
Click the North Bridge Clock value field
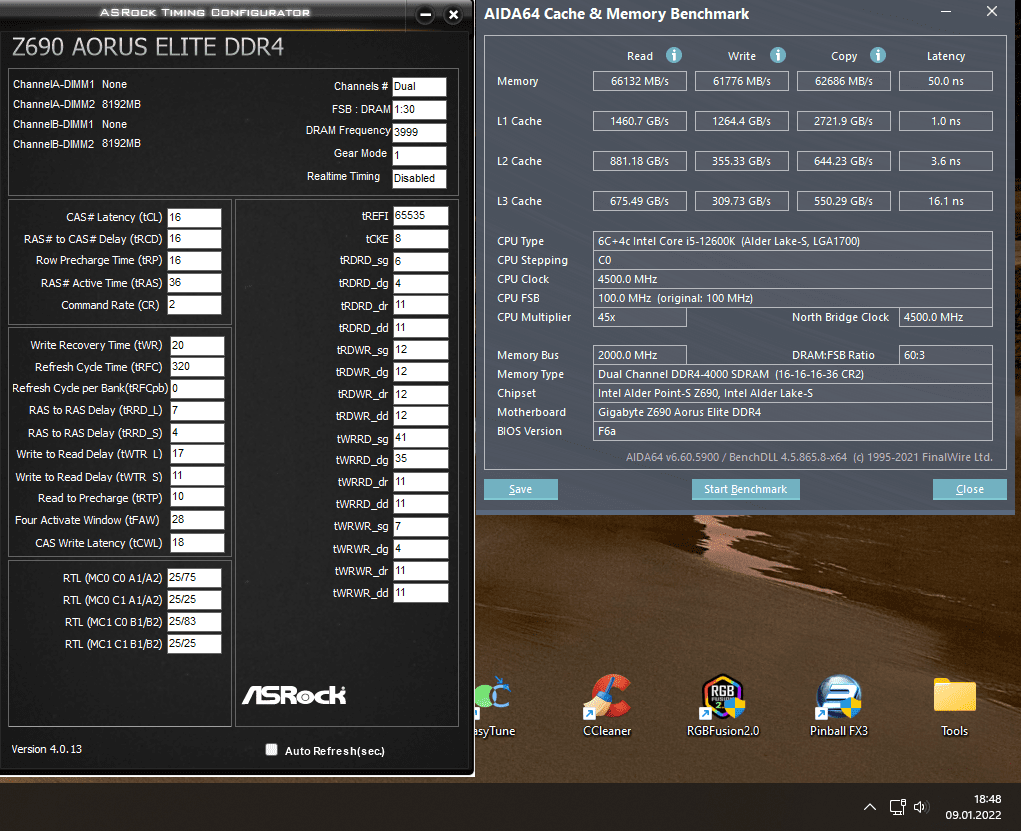tap(945, 317)
